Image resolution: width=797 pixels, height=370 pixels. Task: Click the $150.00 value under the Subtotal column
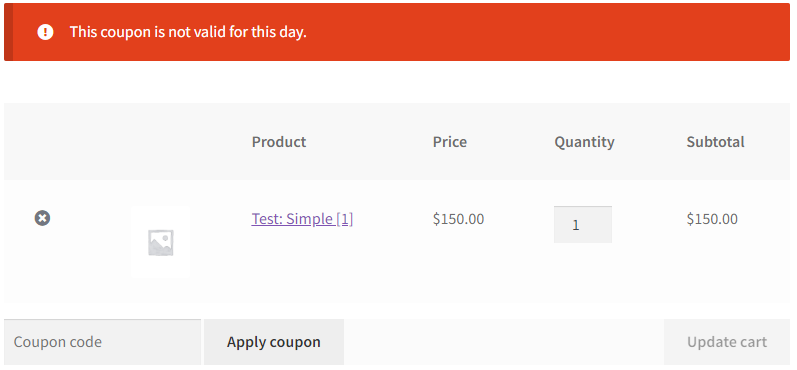point(712,219)
